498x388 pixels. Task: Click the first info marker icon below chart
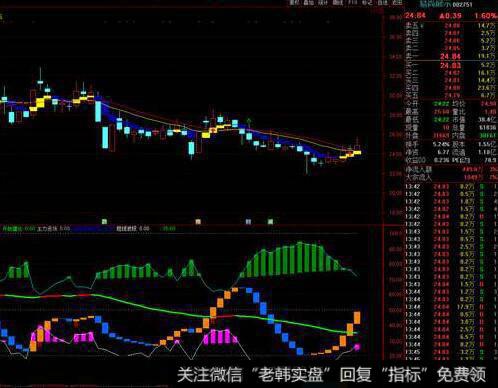click(x=104, y=221)
